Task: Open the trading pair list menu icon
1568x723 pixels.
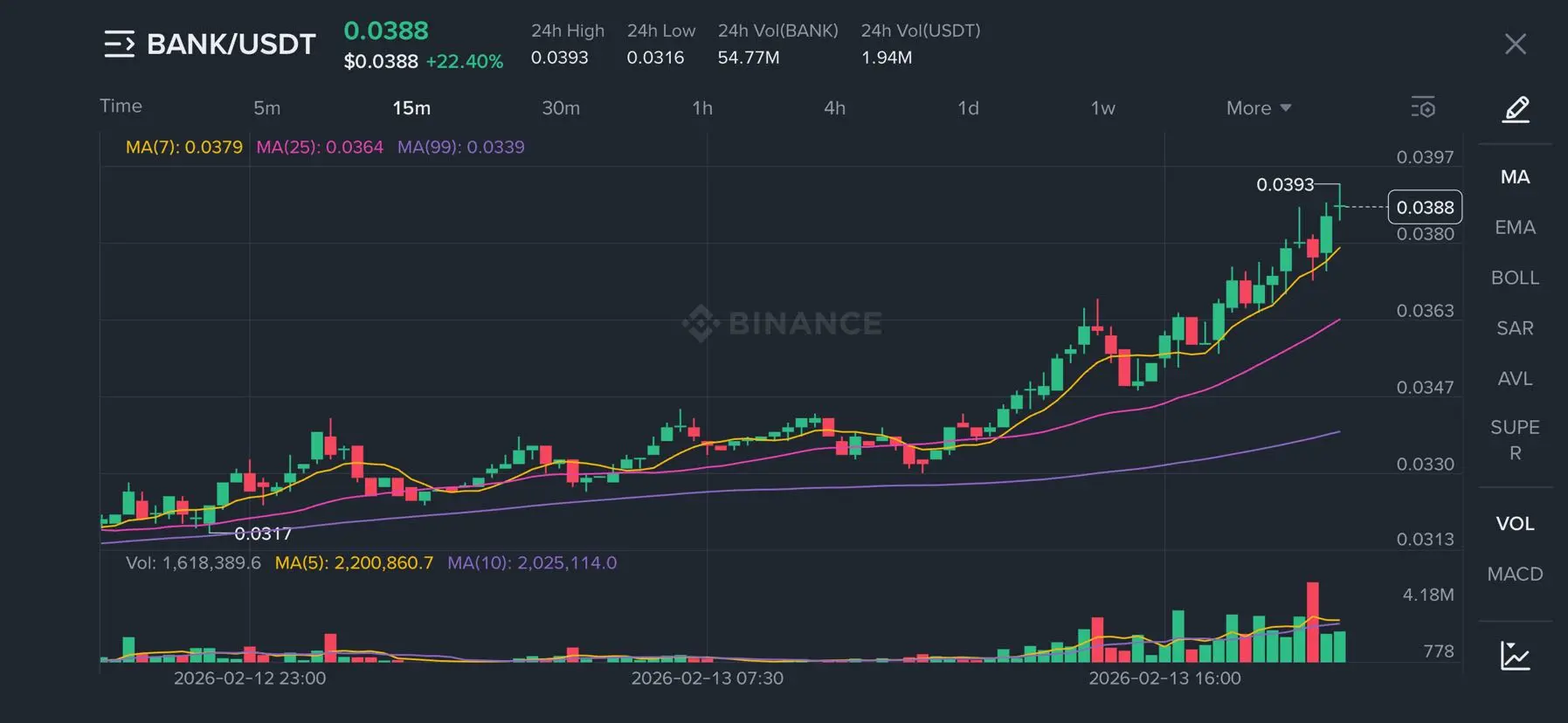Action: (x=120, y=44)
